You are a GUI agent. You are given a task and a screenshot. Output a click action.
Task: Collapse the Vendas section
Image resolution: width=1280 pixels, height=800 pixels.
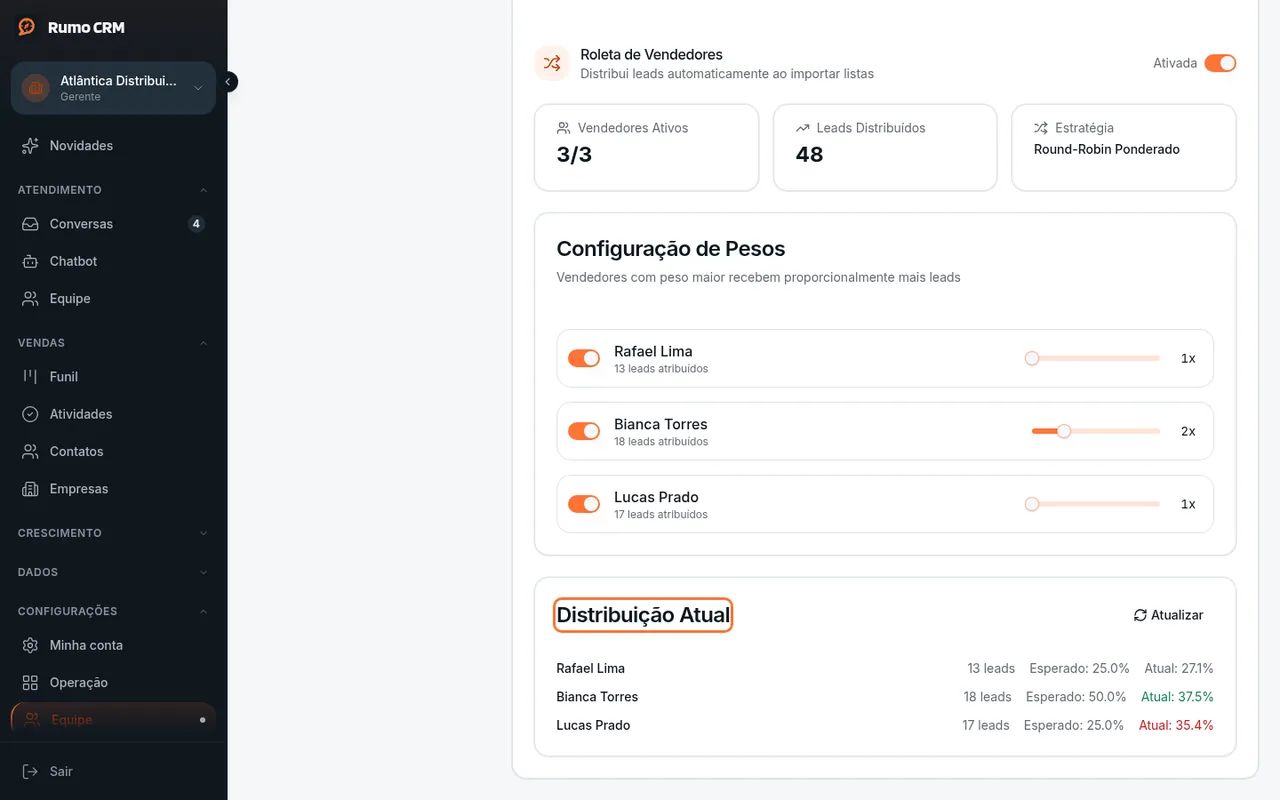[113, 343]
